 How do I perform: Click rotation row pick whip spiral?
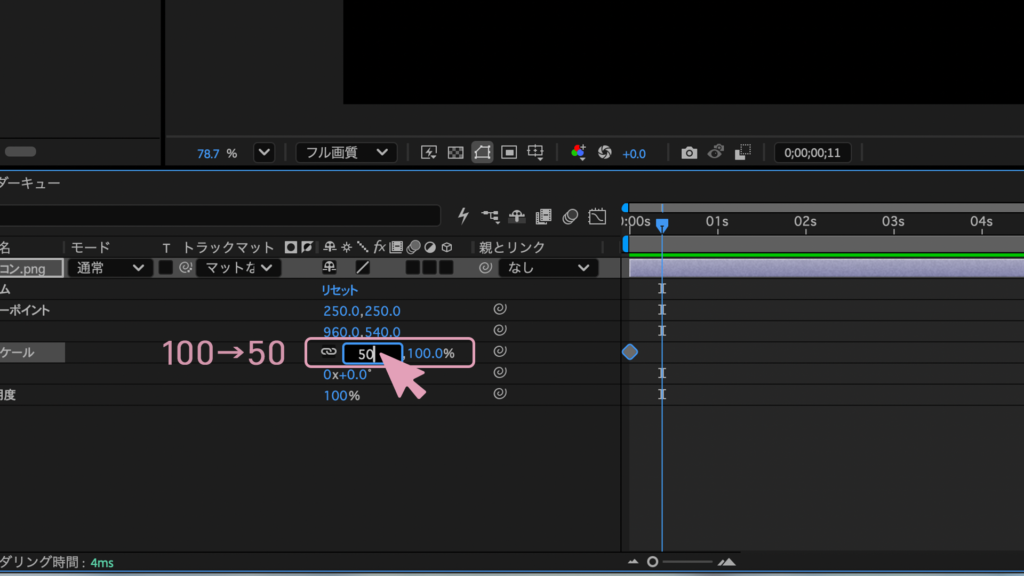click(x=500, y=372)
